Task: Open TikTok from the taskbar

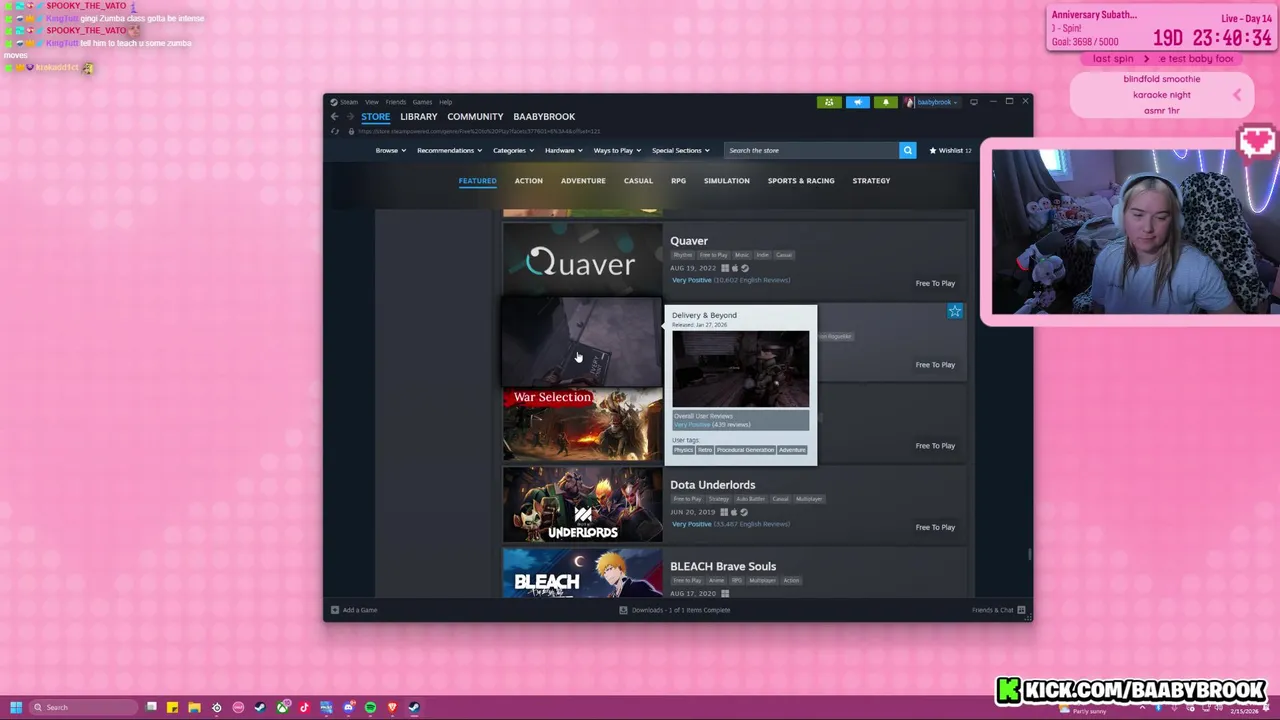Action: (x=304, y=707)
